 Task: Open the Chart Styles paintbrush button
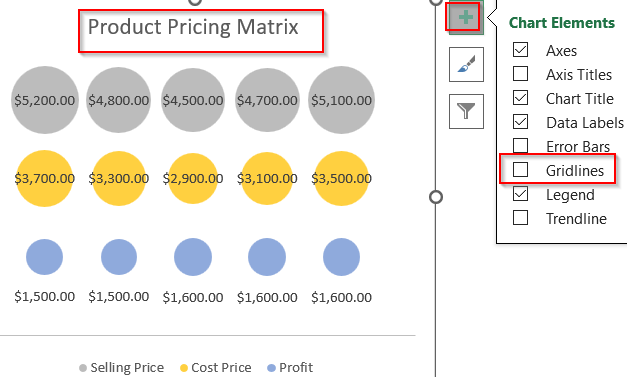point(466,64)
